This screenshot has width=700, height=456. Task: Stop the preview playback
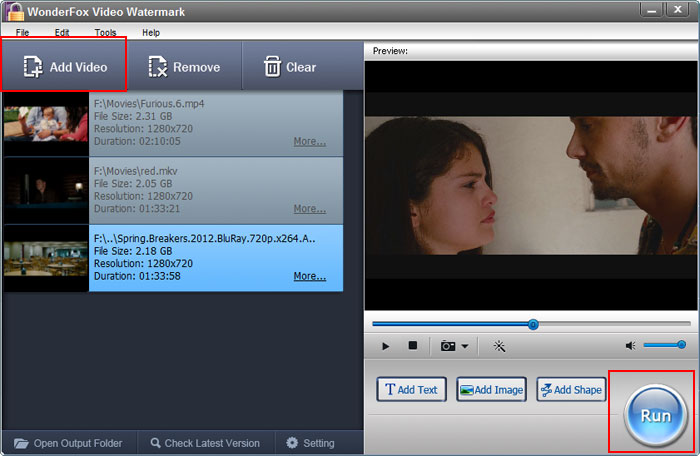[x=413, y=346]
